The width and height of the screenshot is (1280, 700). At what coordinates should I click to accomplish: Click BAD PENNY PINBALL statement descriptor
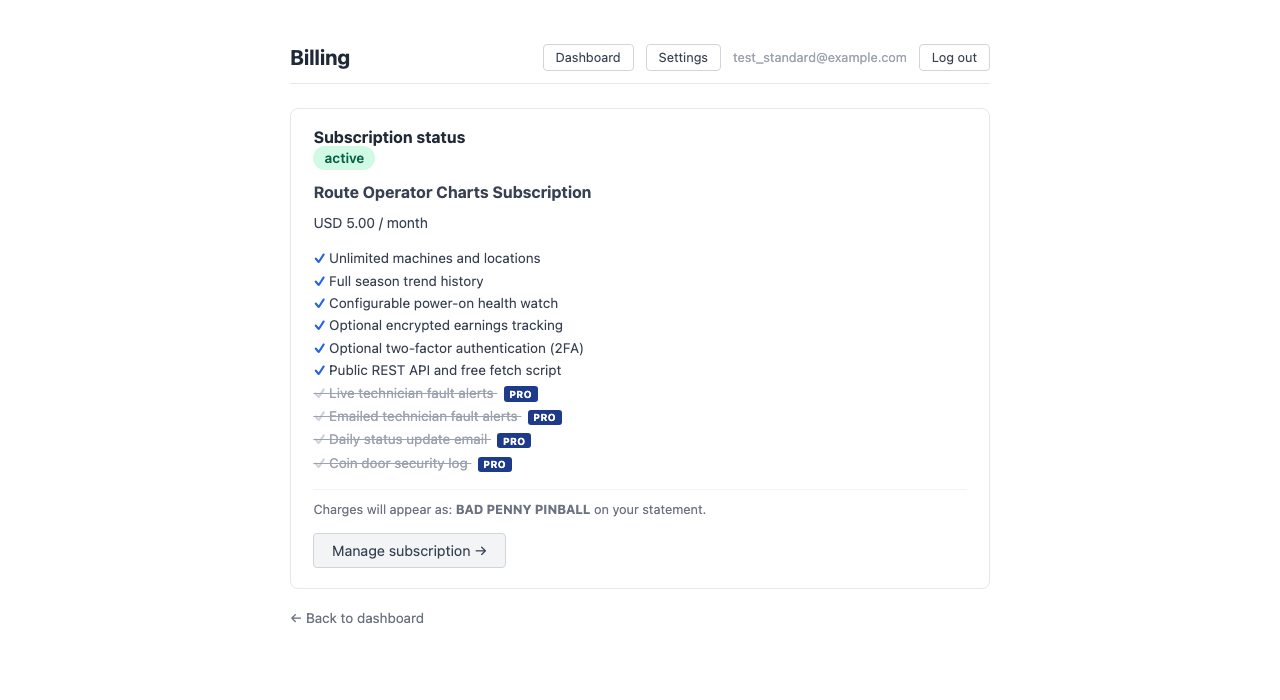pos(523,509)
